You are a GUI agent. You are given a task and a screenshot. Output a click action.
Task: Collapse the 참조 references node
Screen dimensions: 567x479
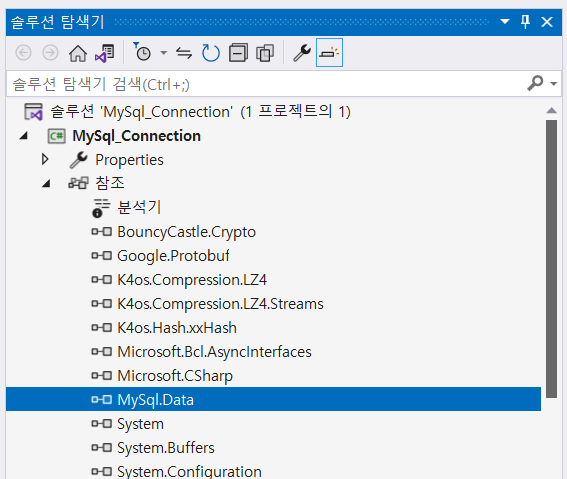pos(46,184)
